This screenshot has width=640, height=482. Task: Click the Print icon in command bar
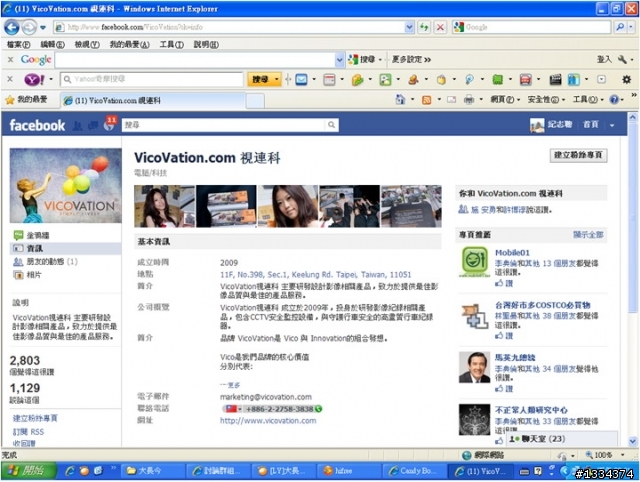pyautogui.click(x=469, y=100)
